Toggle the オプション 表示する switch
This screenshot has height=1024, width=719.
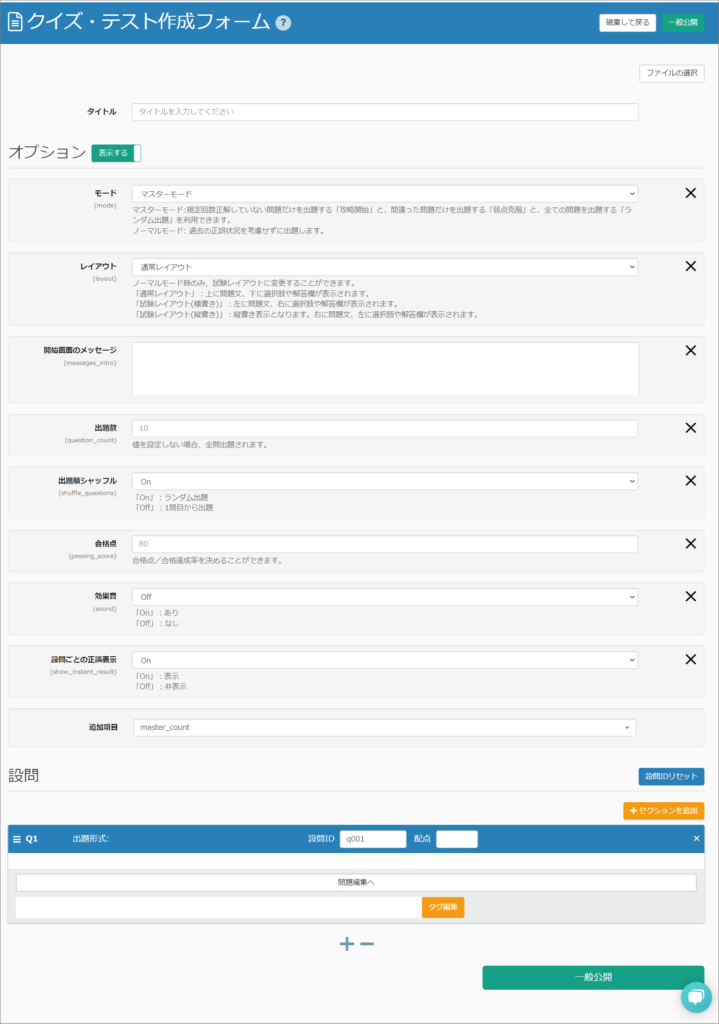(116, 153)
